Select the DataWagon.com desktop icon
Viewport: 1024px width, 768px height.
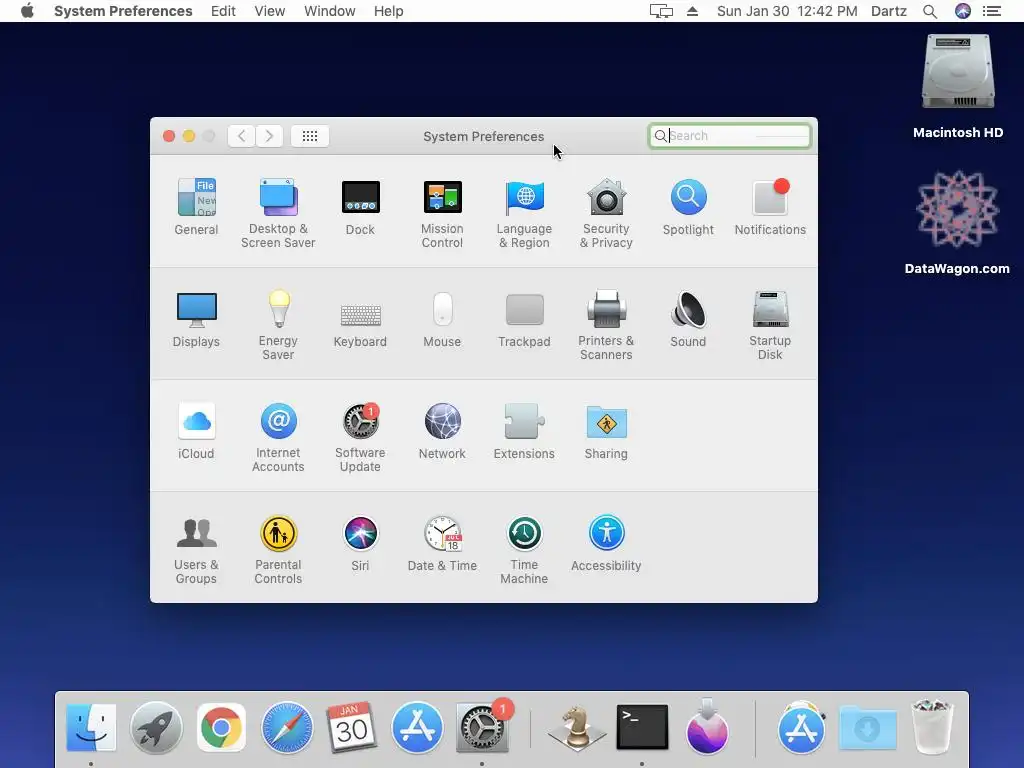[957, 222]
